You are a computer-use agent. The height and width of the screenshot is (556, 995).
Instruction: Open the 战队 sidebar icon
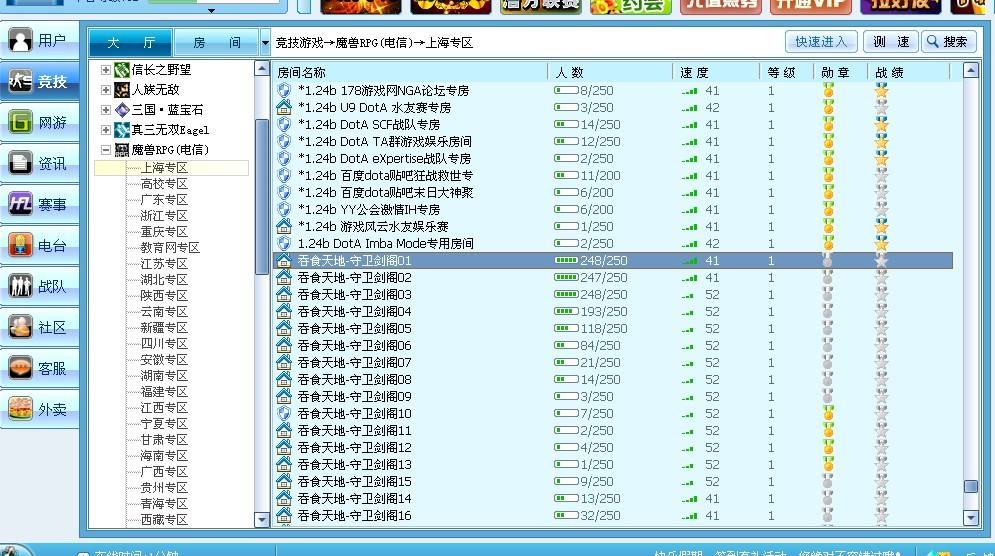tap(20, 286)
